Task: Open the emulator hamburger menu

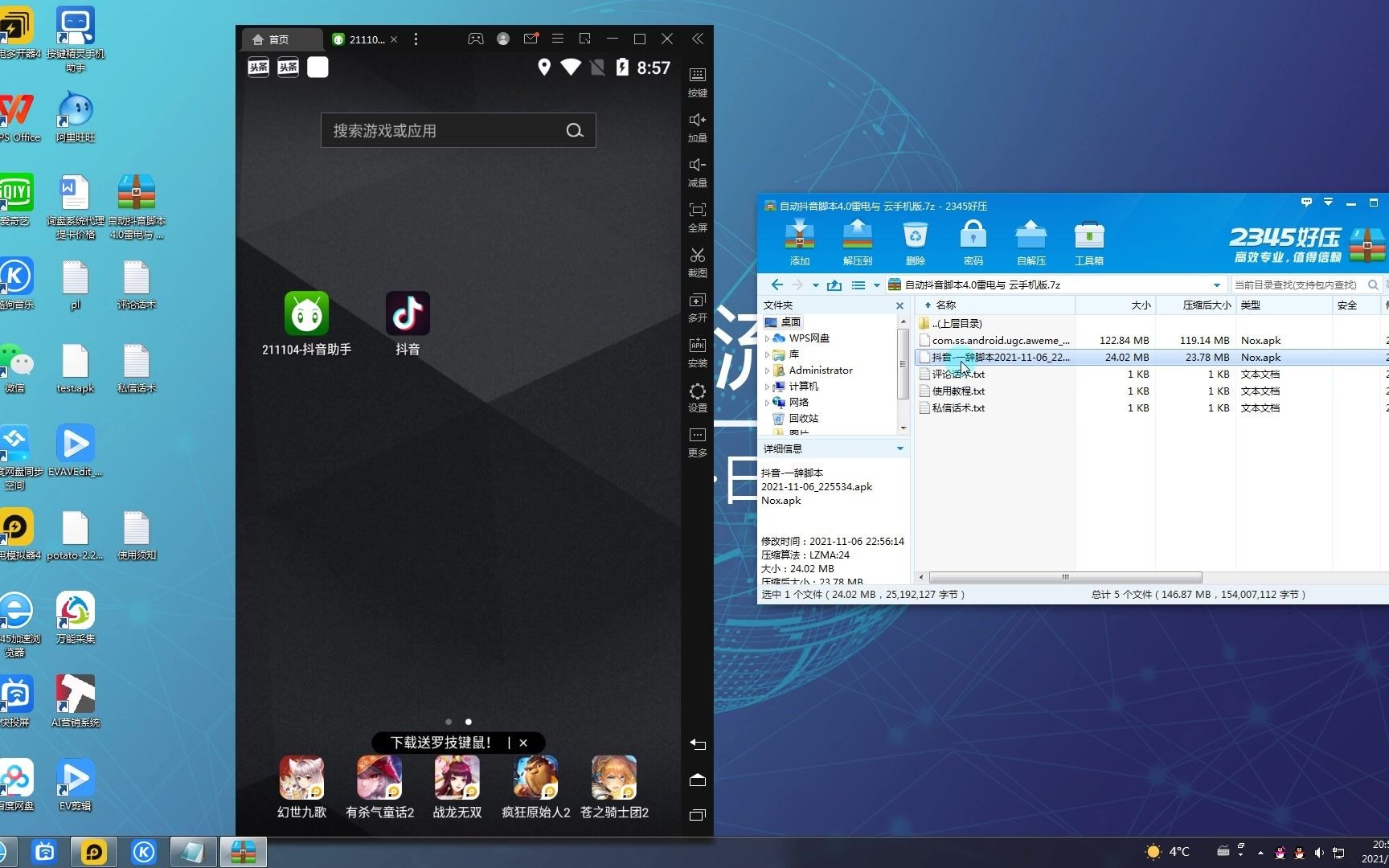Action: pos(558,39)
